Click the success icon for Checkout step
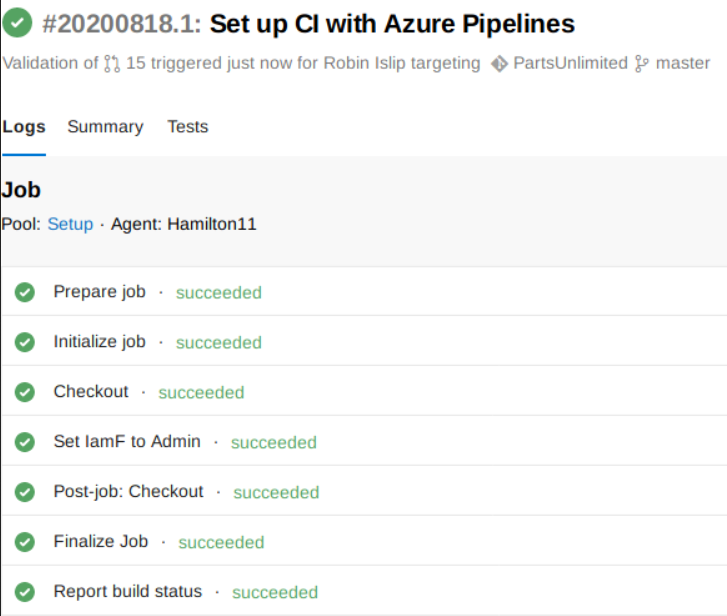Viewport: 727px width, 616px height. coord(25,392)
